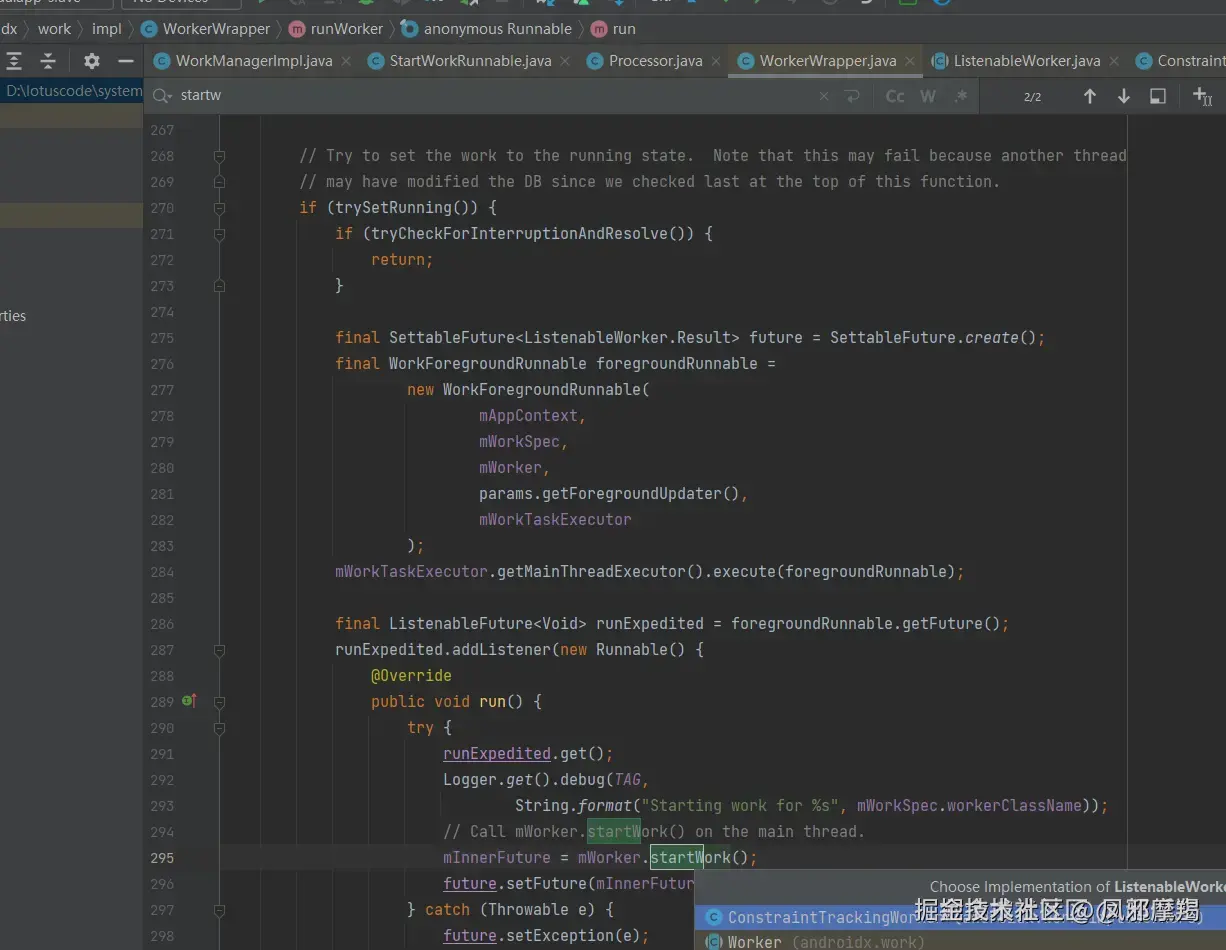Viewport: 1226px width, 950px height.
Task: Click the collapse all icon in project panel
Action: (47, 61)
